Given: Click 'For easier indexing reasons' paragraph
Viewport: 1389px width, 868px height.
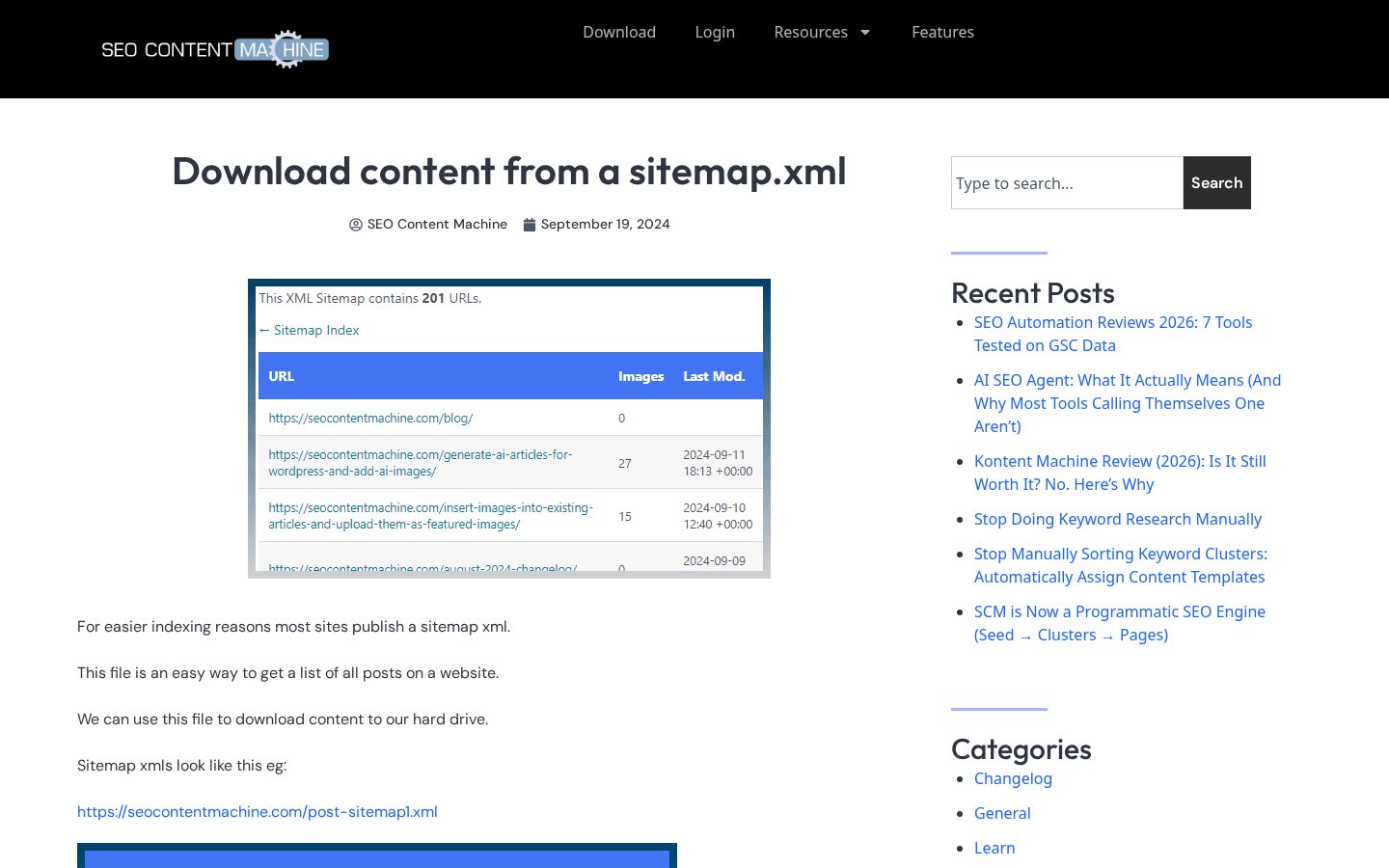Looking at the screenshot, I should coord(294,627).
